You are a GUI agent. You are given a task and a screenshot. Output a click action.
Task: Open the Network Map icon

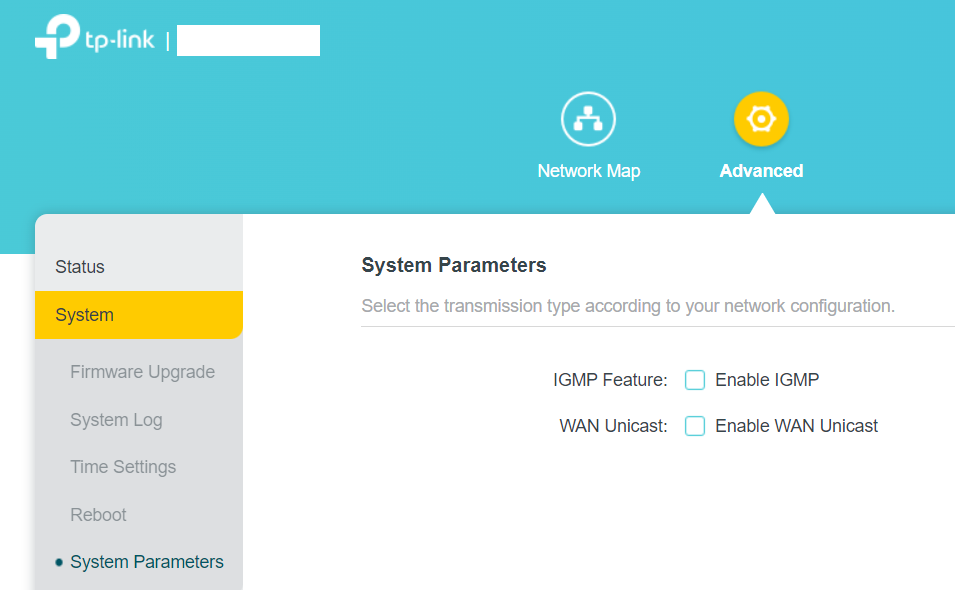[x=588, y=119]
